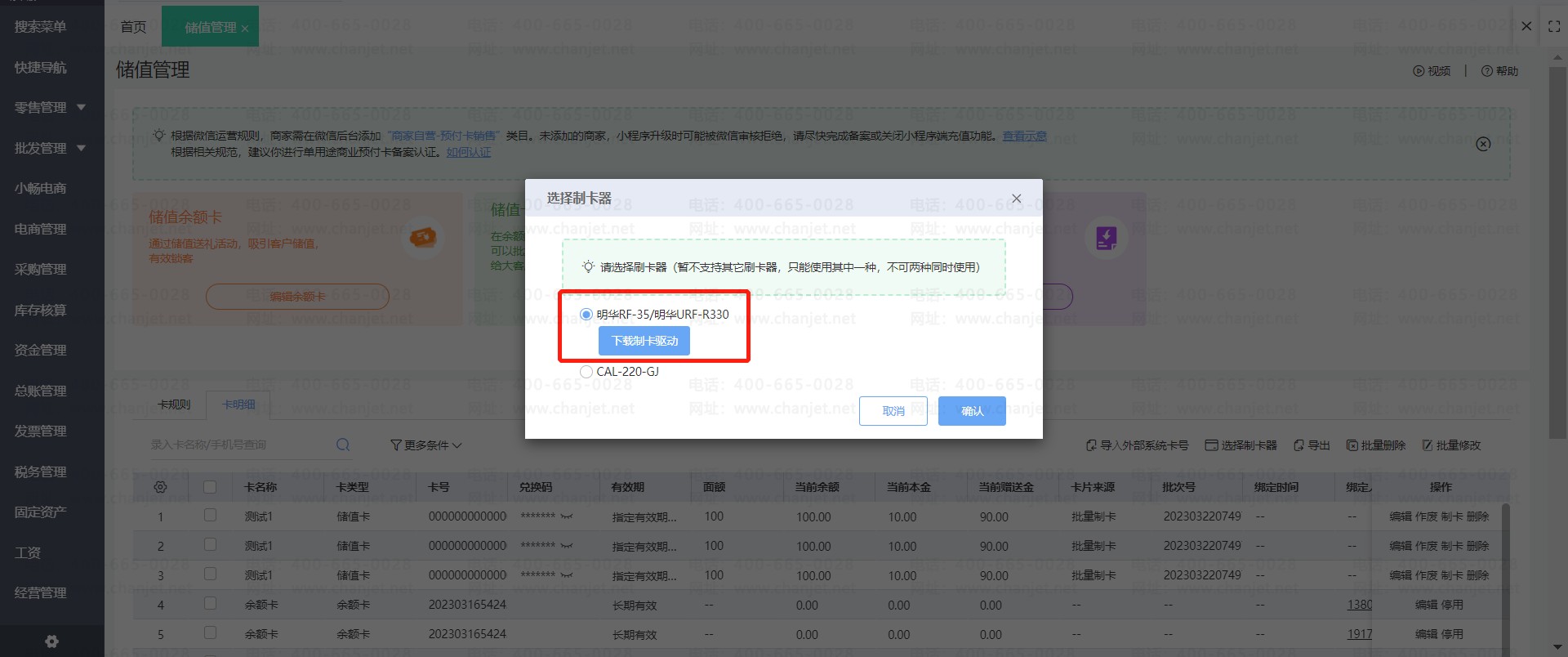Go to 库存核算
Screen dimensions: 1568x657
[41, 310]
